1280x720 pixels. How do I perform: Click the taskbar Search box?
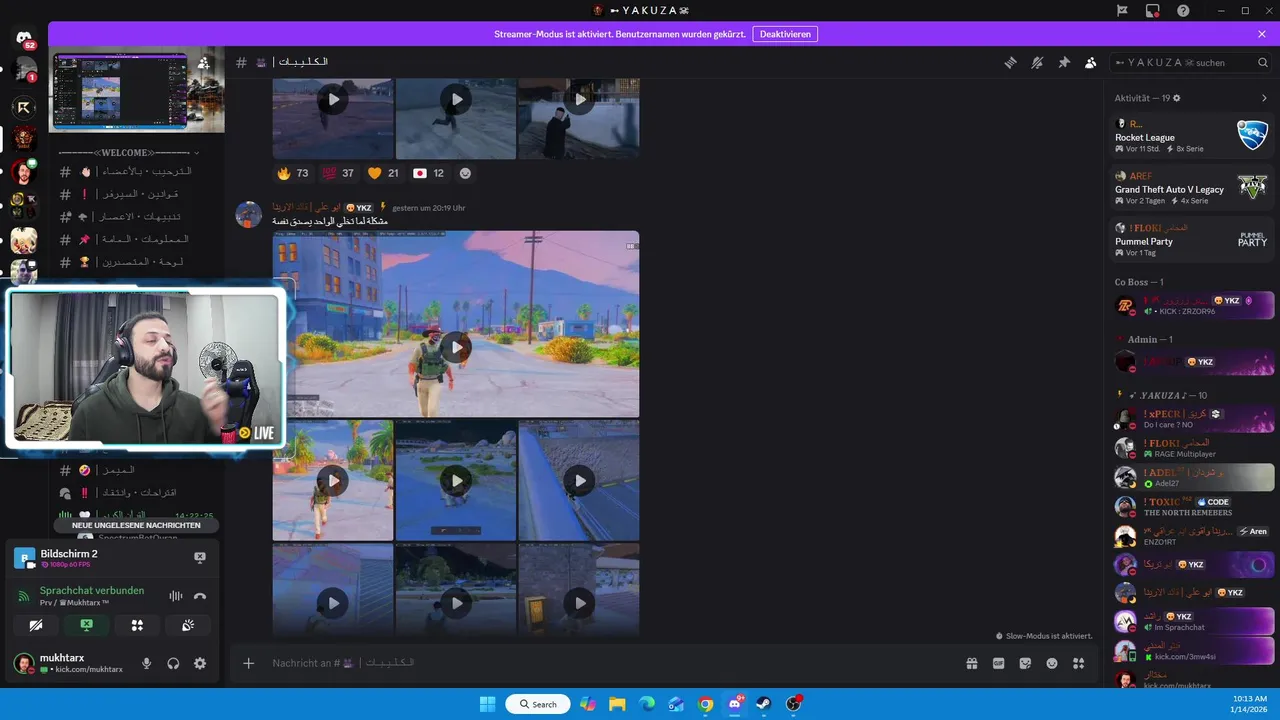(x=538, y=704)
